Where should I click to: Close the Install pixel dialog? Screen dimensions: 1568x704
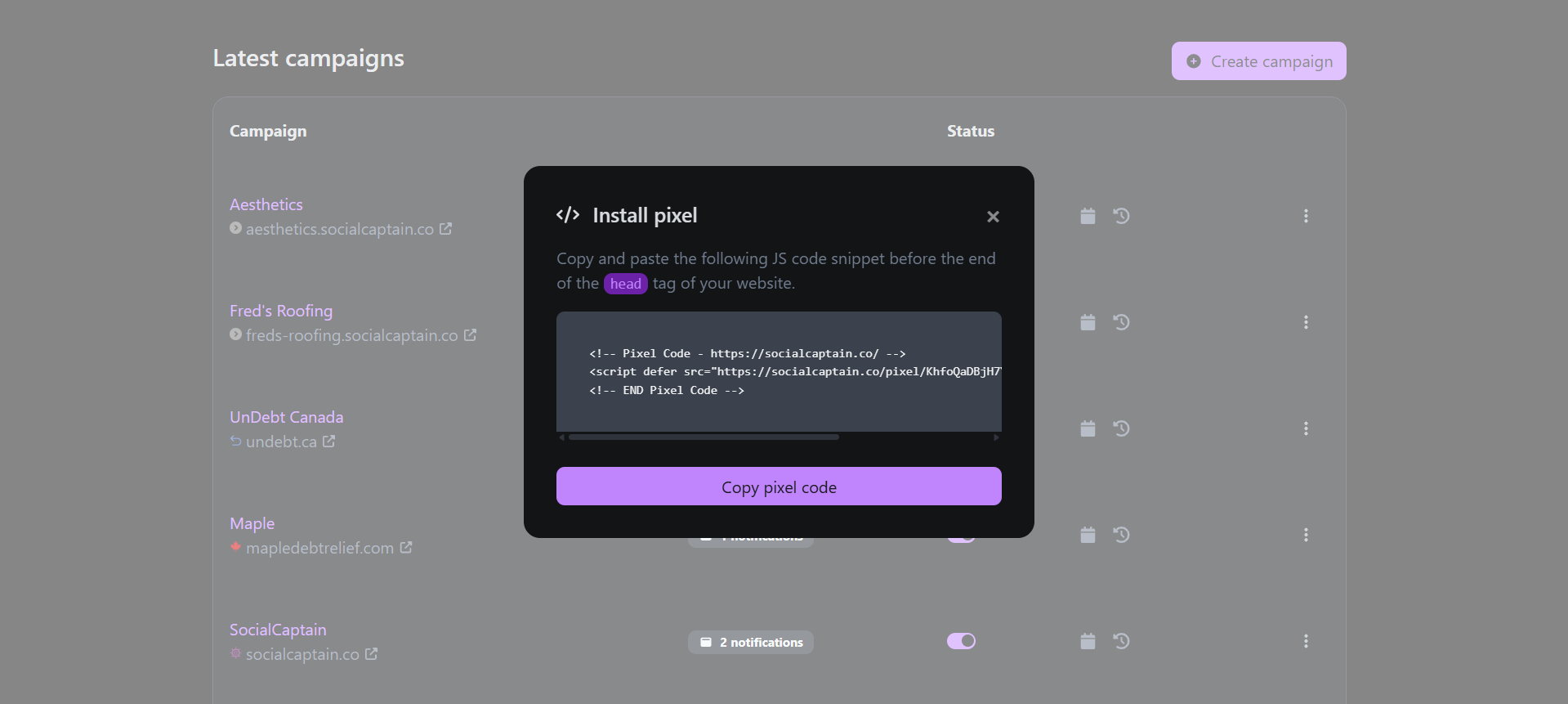click(993, 217)
